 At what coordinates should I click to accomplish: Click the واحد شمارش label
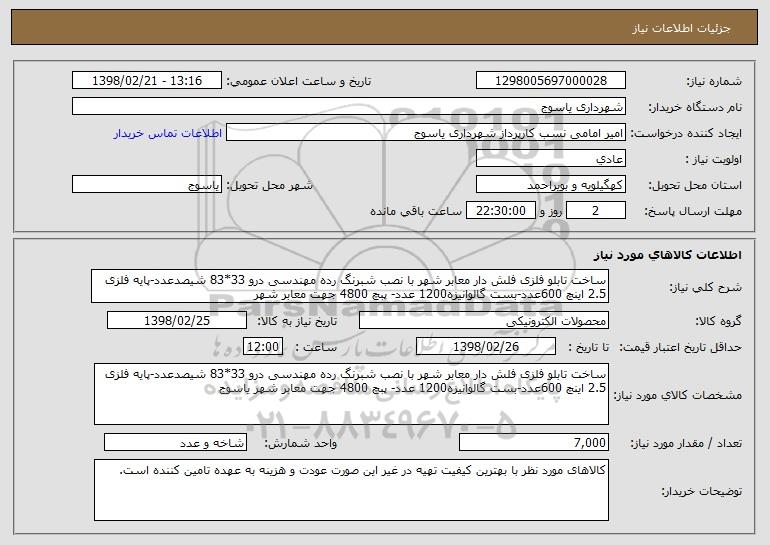(301, 443)
